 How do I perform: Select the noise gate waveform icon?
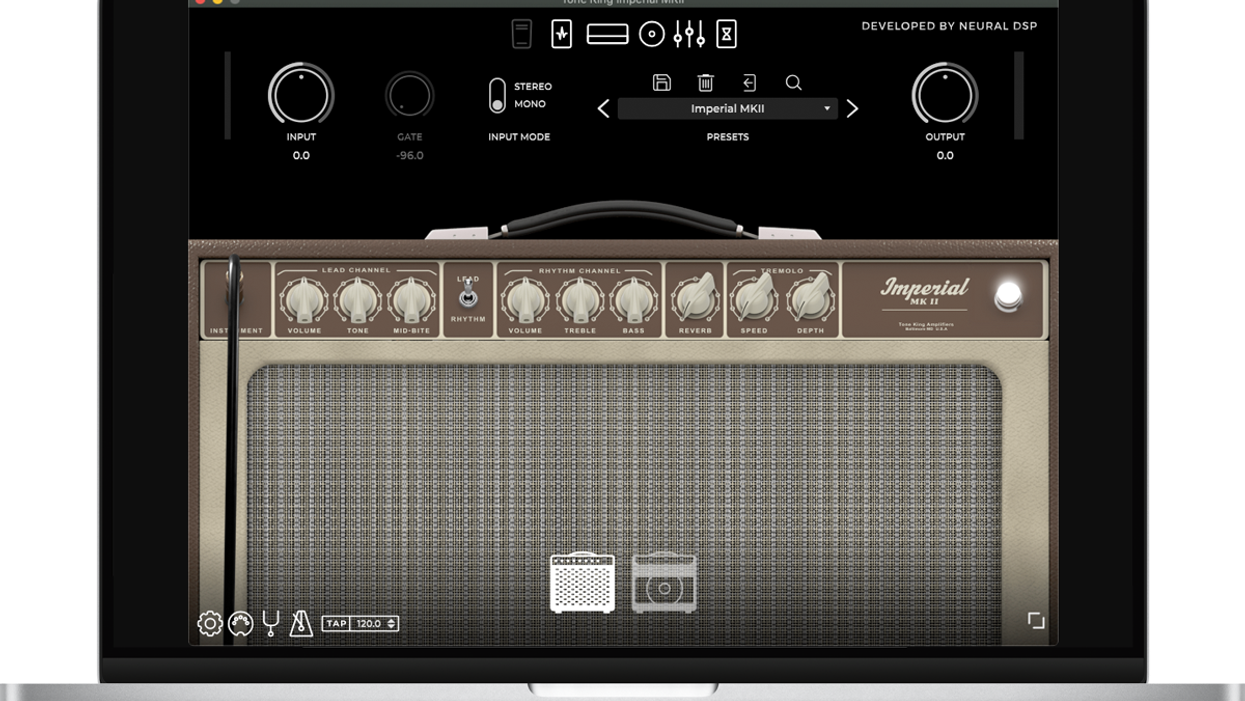pyautogui.click(x=561, y=33)
